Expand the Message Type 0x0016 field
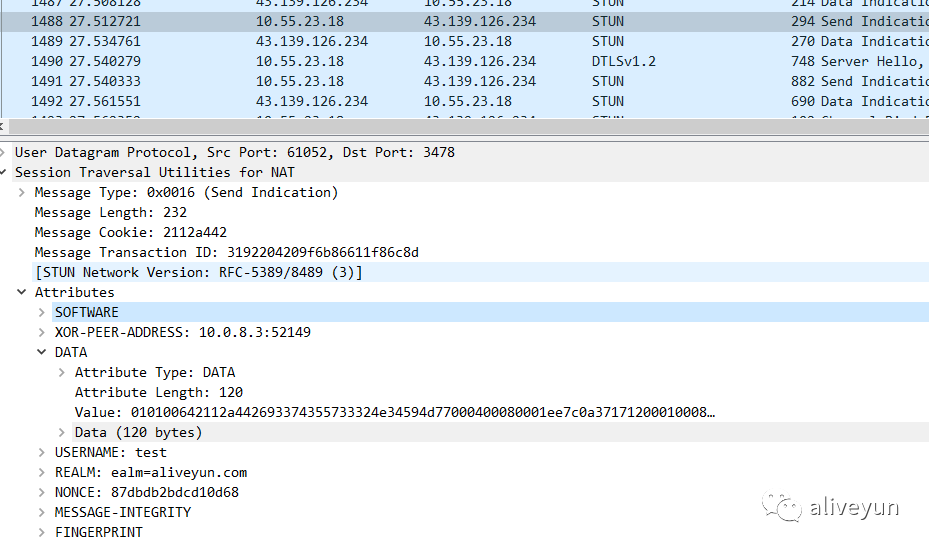 tap(22, 192)
